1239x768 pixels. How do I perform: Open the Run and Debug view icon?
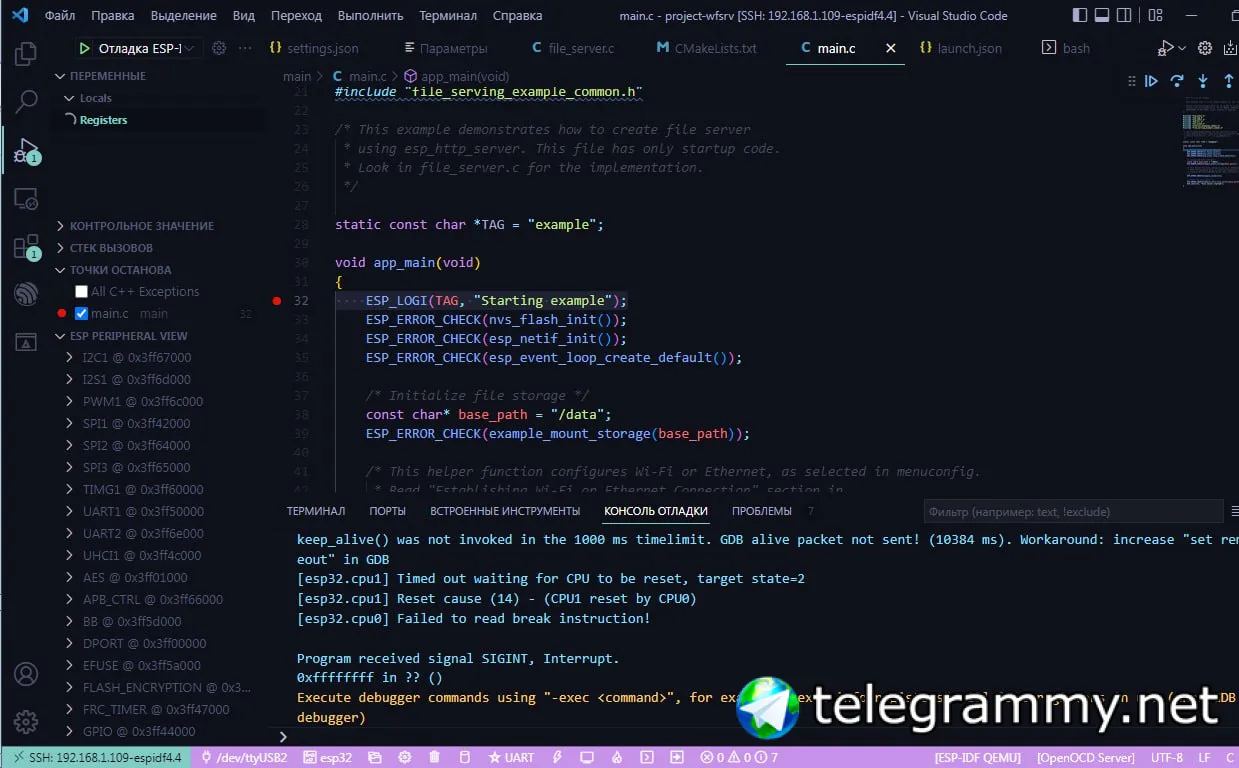click(x=26, y=150)
